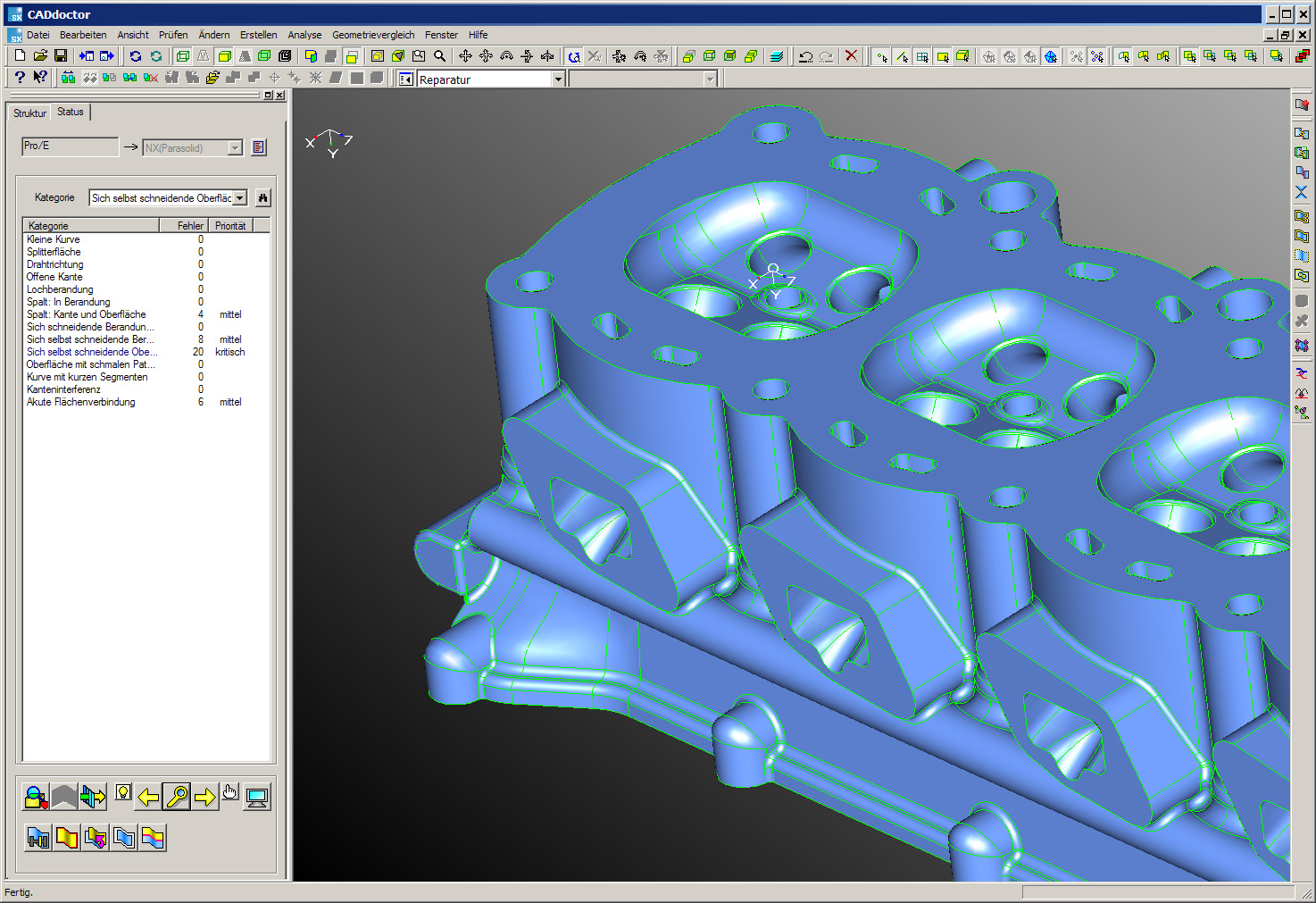Open the Prüfen menu

pos(173,35)
